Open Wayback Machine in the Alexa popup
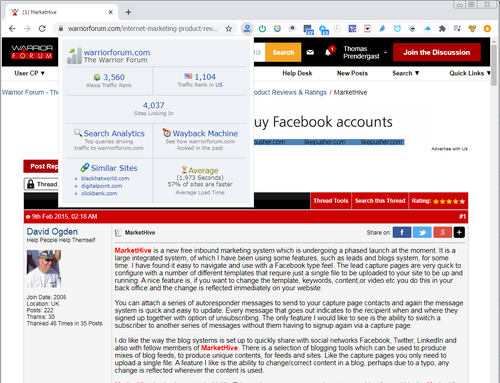The image size is (500, 383). click(205, 133)
